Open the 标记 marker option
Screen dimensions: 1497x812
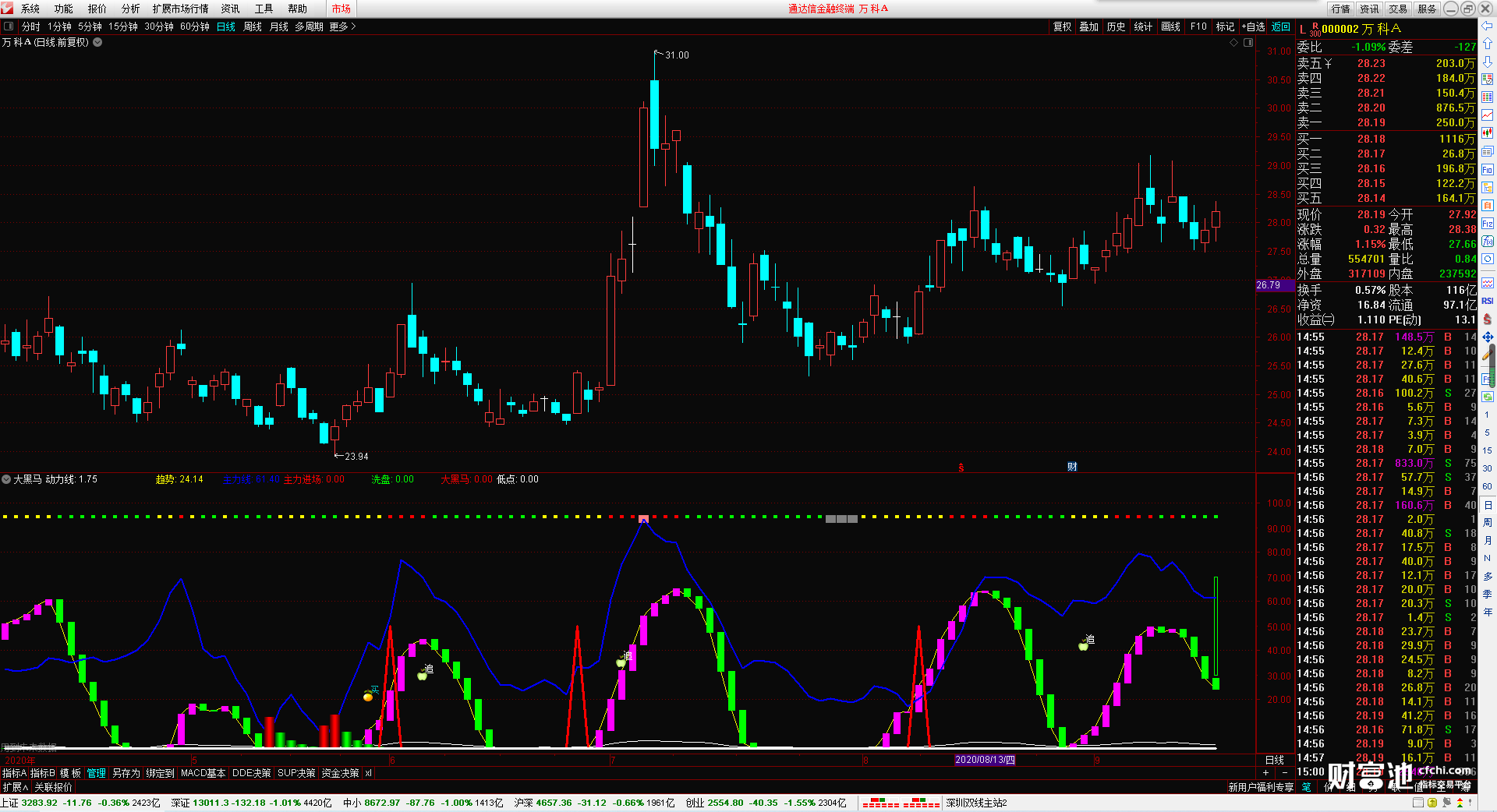pyautogui.click(x=1225, y=26)
